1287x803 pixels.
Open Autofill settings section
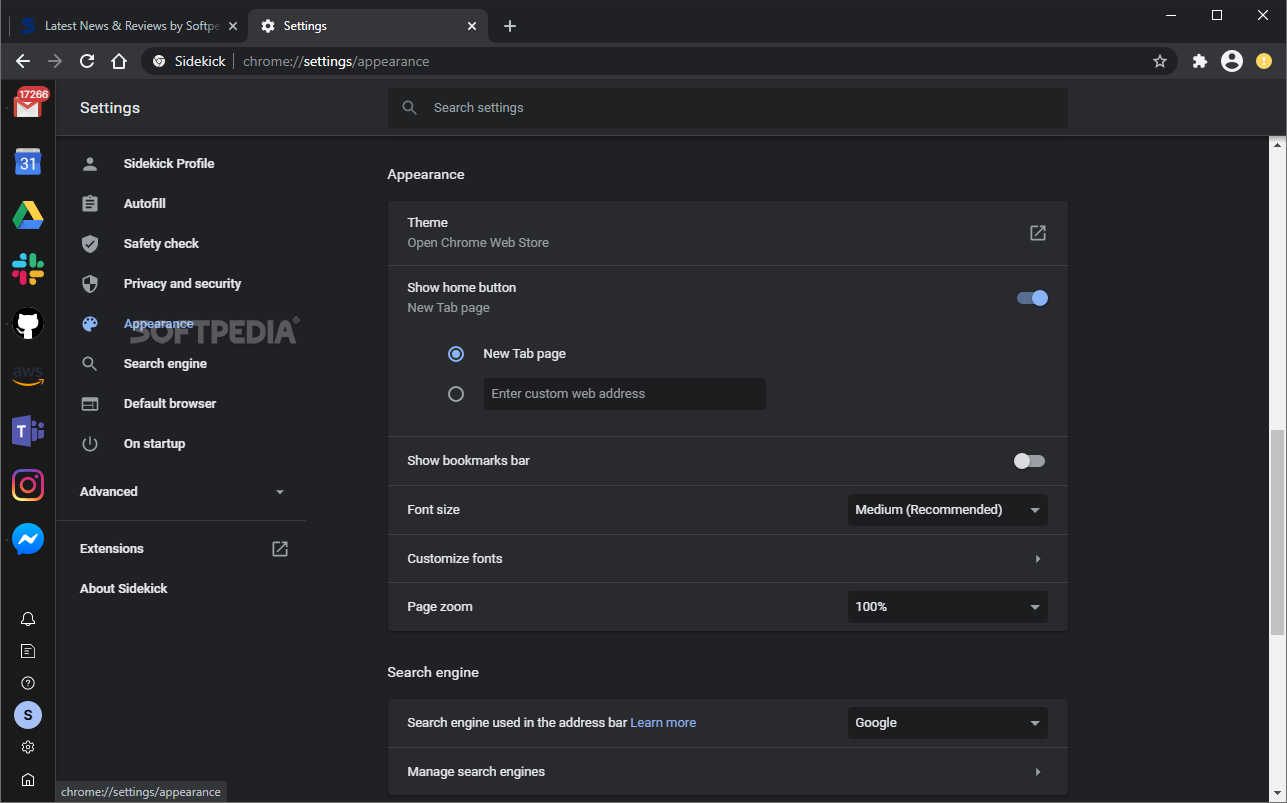[145, 204]
